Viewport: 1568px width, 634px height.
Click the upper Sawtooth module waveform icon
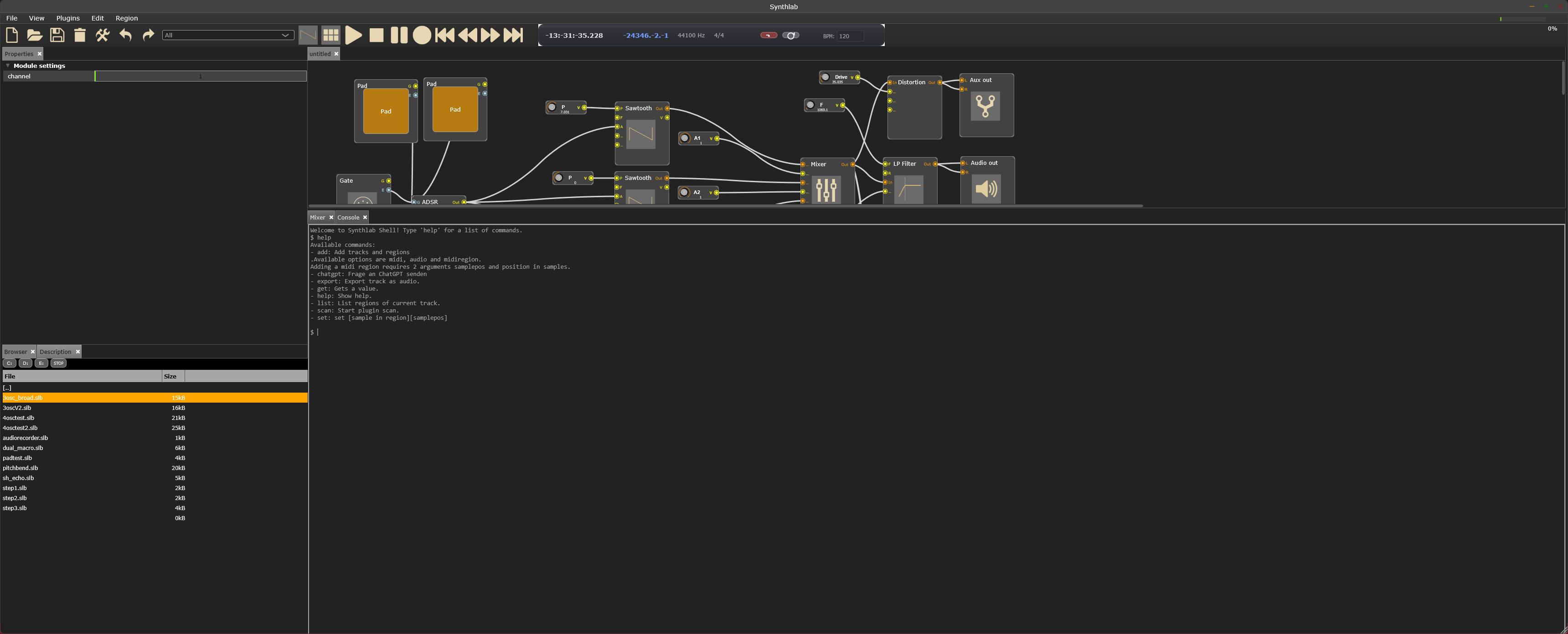pos(641,134)
